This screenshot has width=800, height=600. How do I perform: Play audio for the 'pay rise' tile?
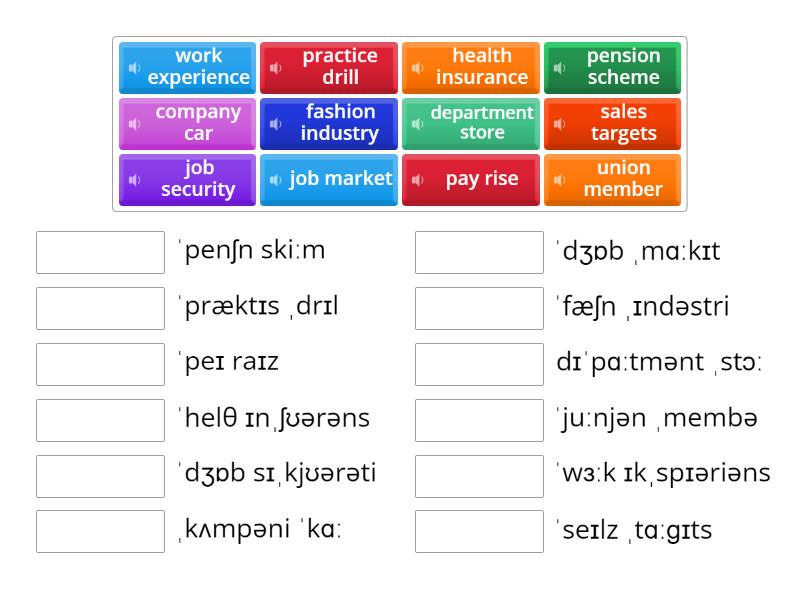click(418, 179)
